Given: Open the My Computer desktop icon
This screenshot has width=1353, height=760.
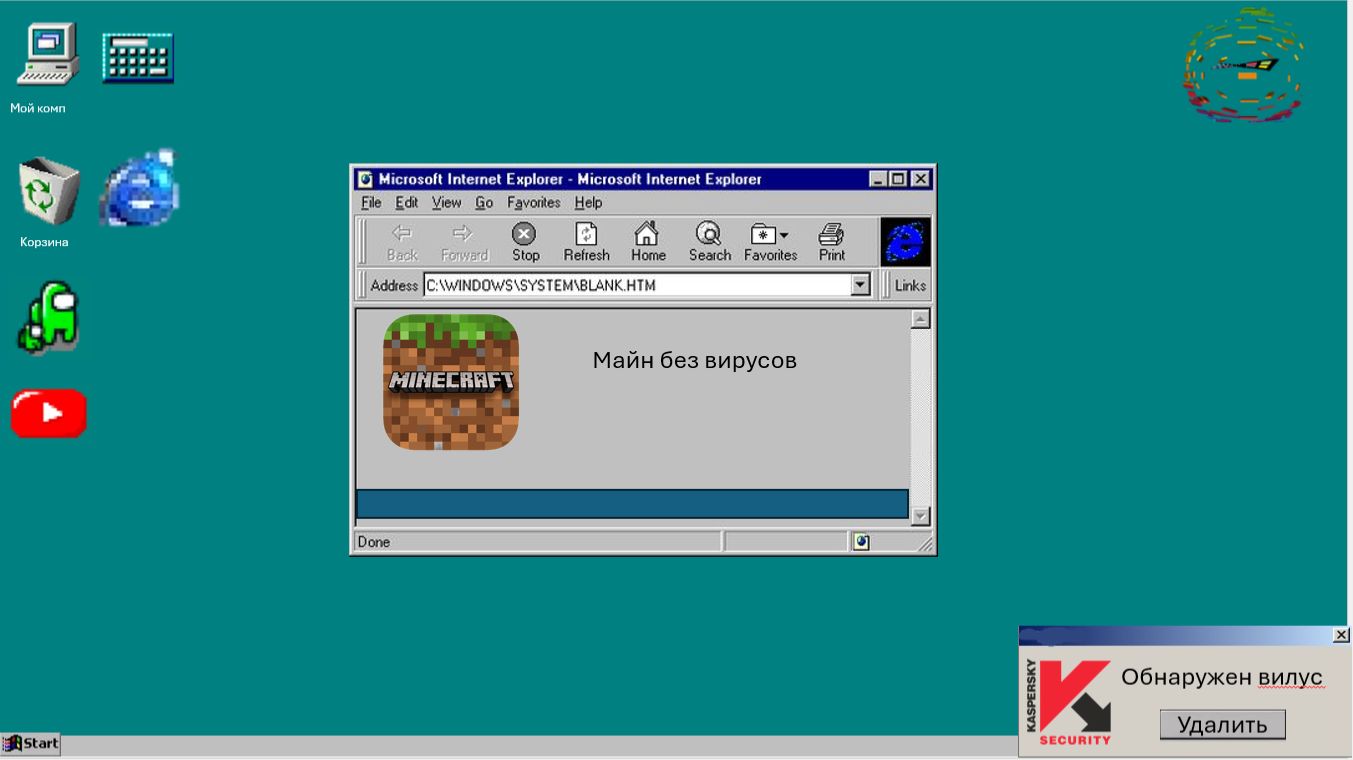Looking at the screenshot, I should [x=46, y=55].
